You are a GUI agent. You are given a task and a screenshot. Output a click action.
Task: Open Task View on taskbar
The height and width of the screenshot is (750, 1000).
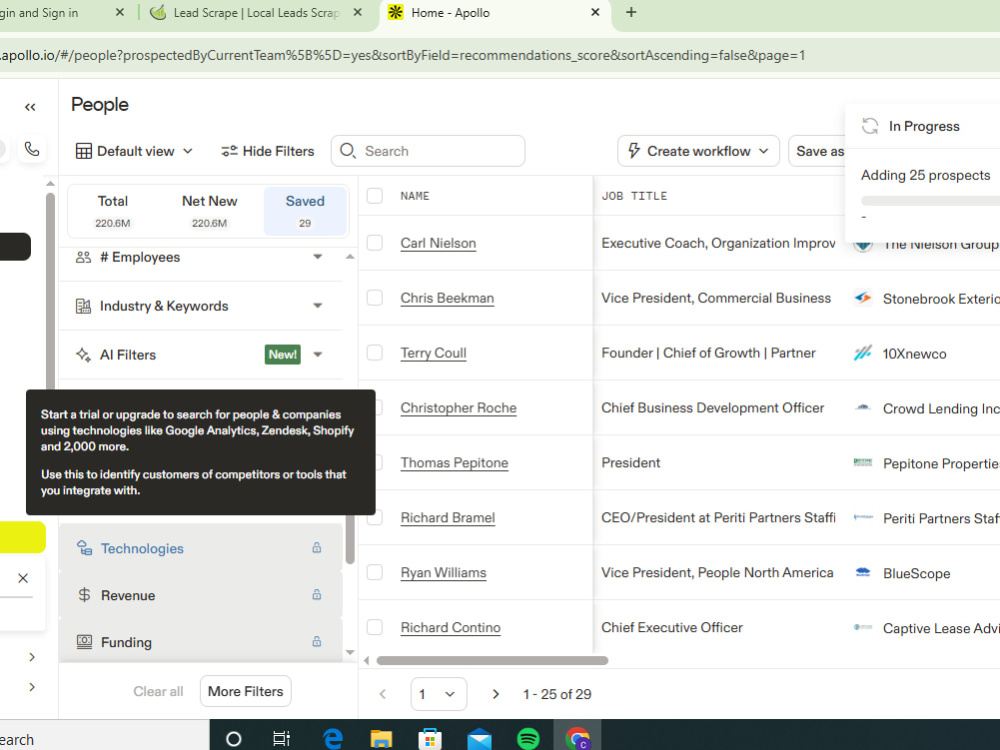[x=281, y=739]
